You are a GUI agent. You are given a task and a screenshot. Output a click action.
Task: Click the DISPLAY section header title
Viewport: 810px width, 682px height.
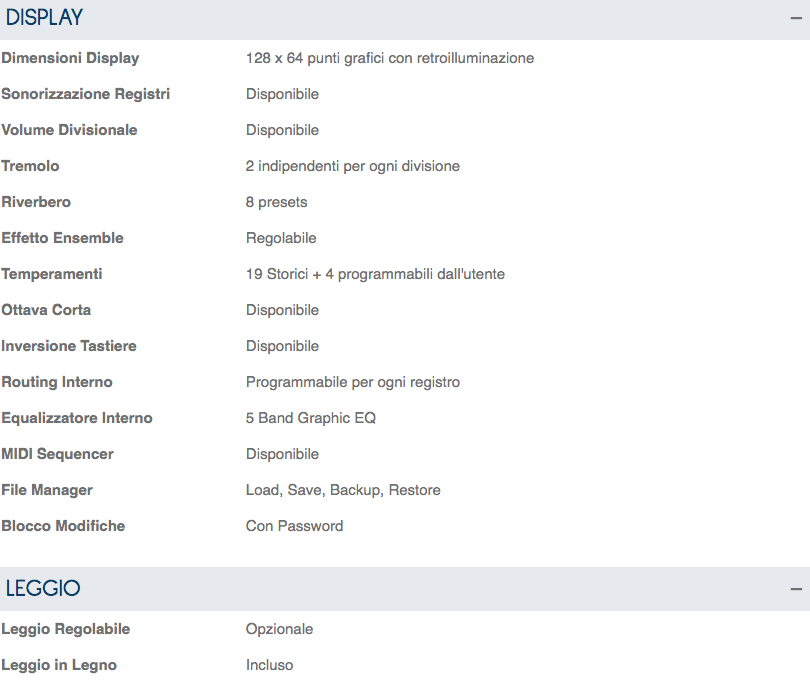coord(45,18)
